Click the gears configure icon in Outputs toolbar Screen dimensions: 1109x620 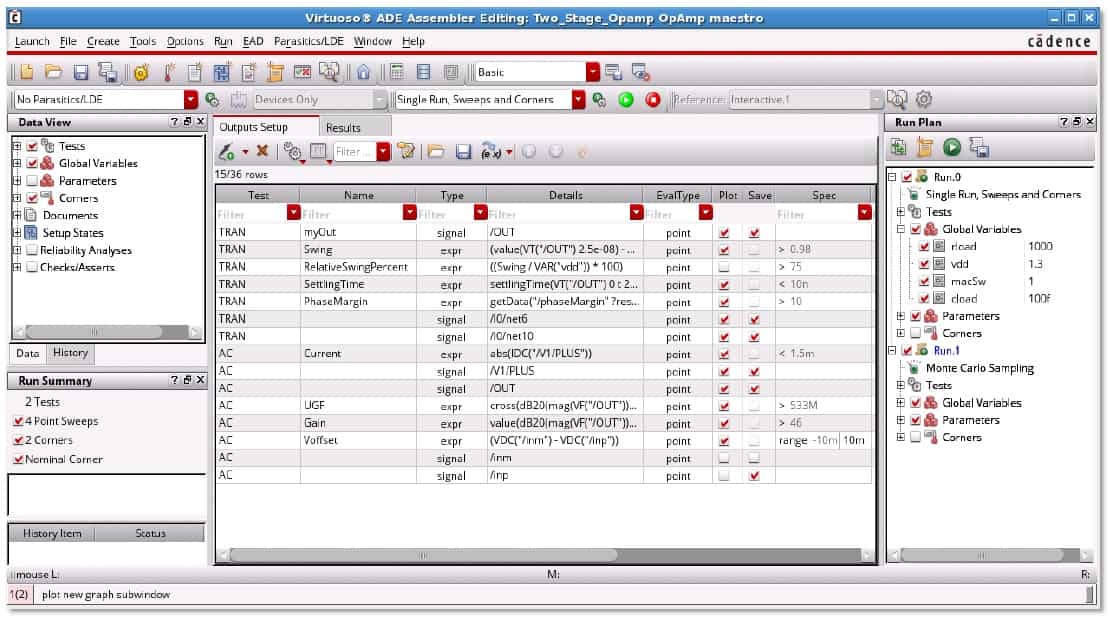(x=292, y=151)
